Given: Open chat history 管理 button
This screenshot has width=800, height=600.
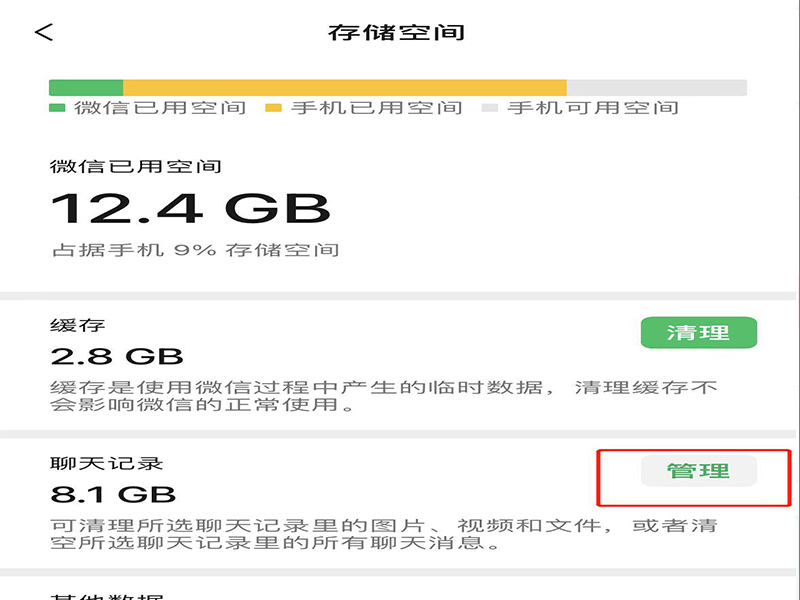Looking at the screenshot, I should click(698, 471).
